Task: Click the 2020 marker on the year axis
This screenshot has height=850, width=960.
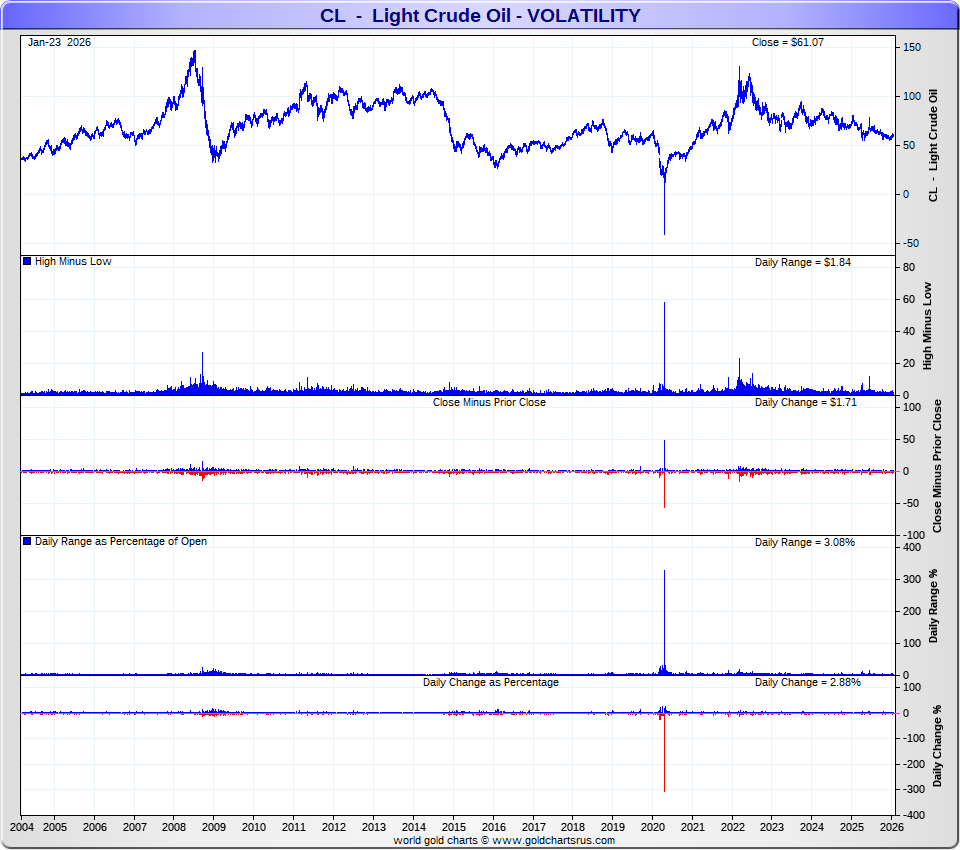Action: [x=653, y=827]
